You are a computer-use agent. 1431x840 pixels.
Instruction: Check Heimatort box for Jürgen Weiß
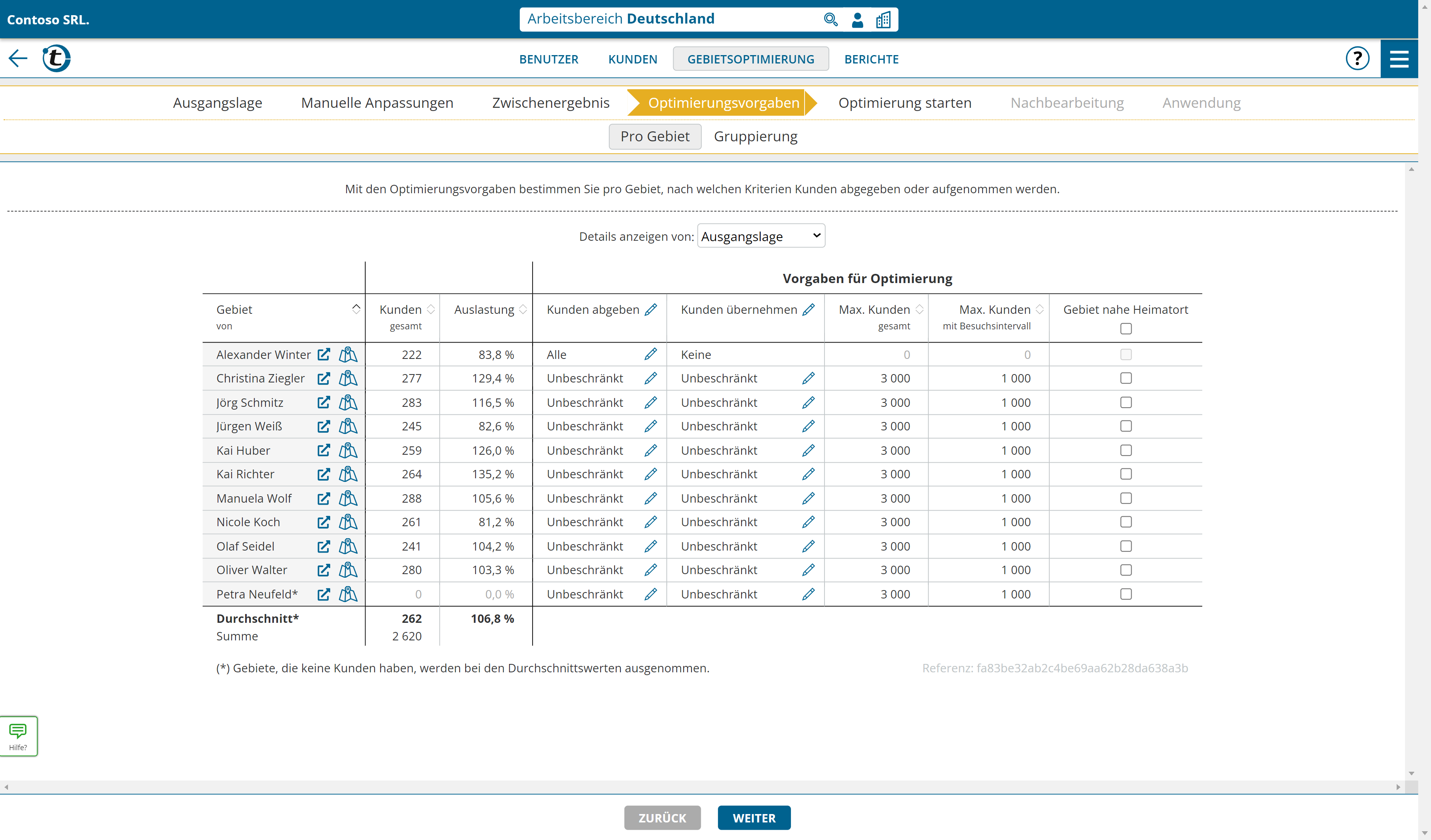(x=1126, y=426)
